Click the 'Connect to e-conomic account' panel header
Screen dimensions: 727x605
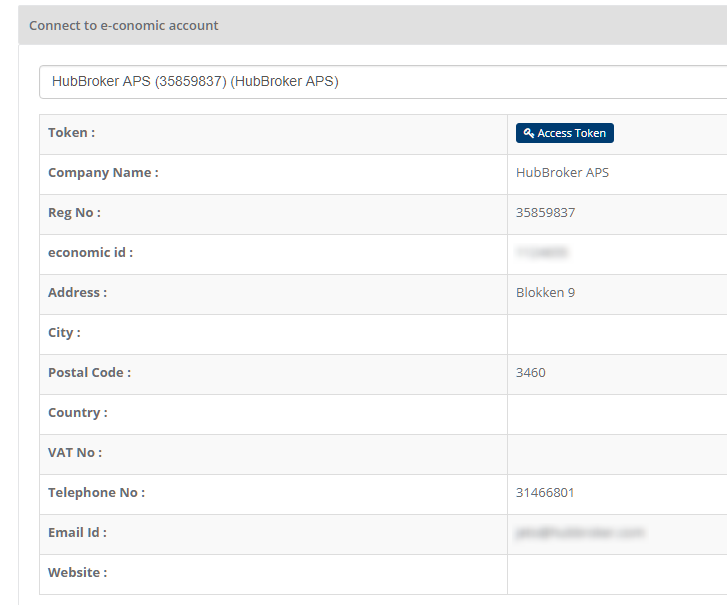tap(124, 25)
